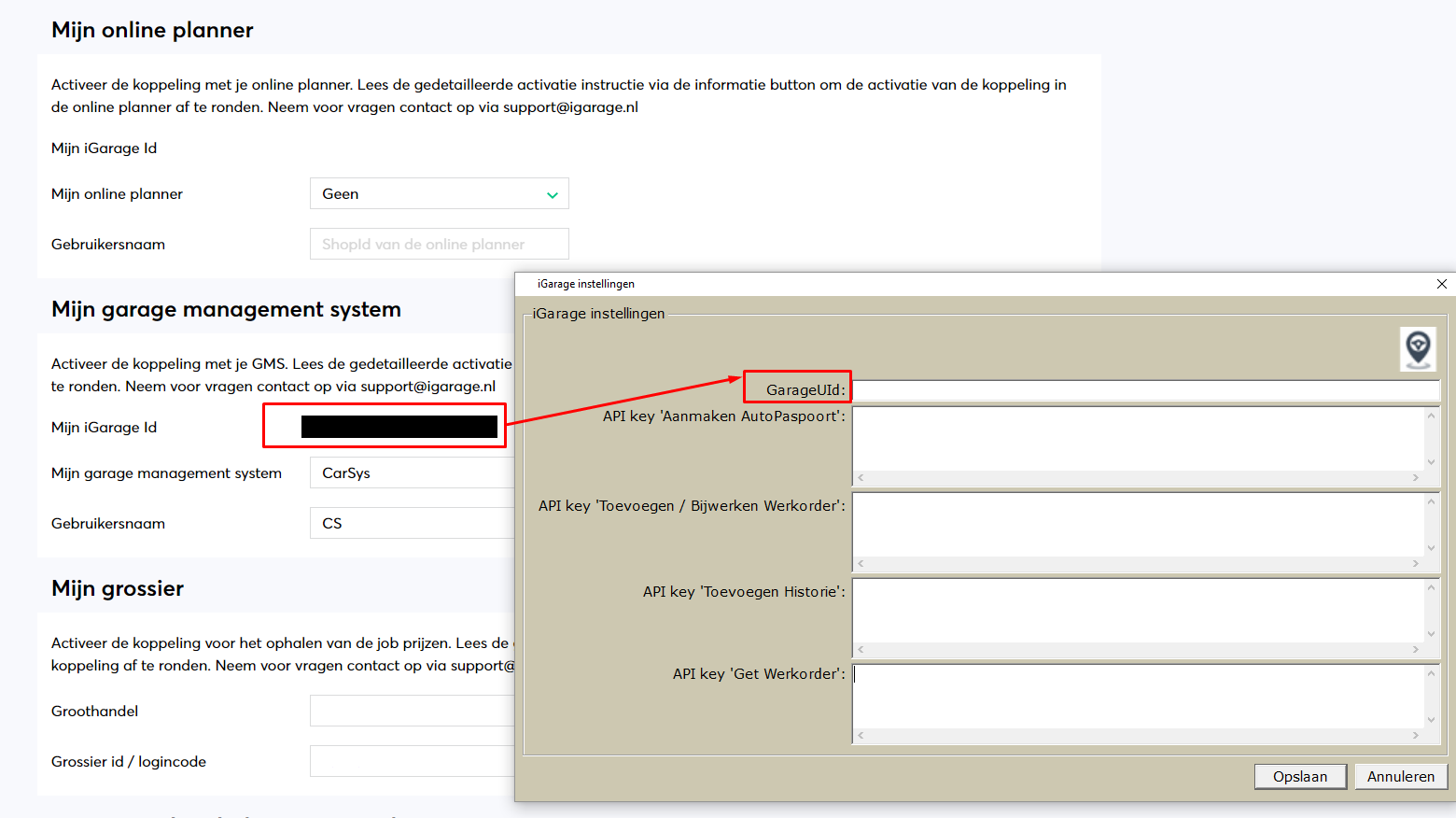The width and height of the screenshot is (1456, 818).
Task: Click the scroll-up arrow of the Toevoegen Historie box
Action: tap(1431, 587)
